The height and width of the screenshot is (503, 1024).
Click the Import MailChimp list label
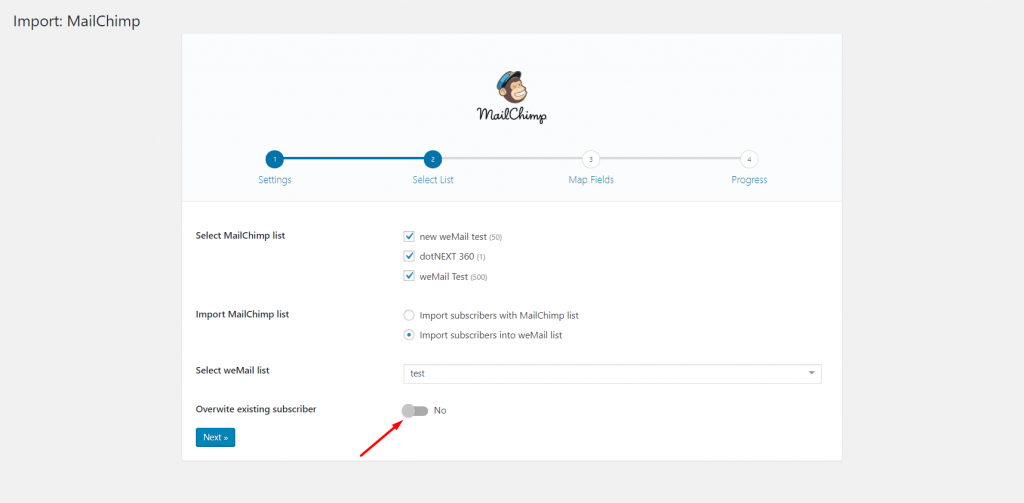tap(242, 314)
